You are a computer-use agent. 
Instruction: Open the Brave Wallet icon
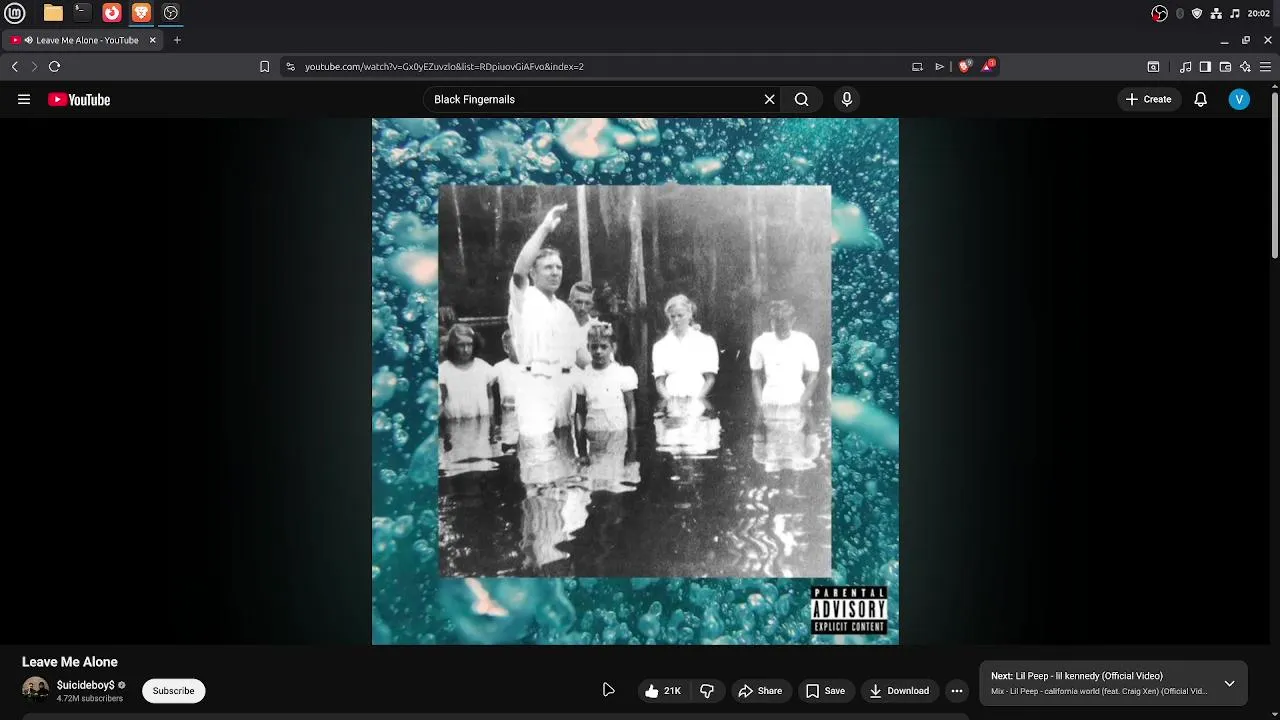point(1225,67)
